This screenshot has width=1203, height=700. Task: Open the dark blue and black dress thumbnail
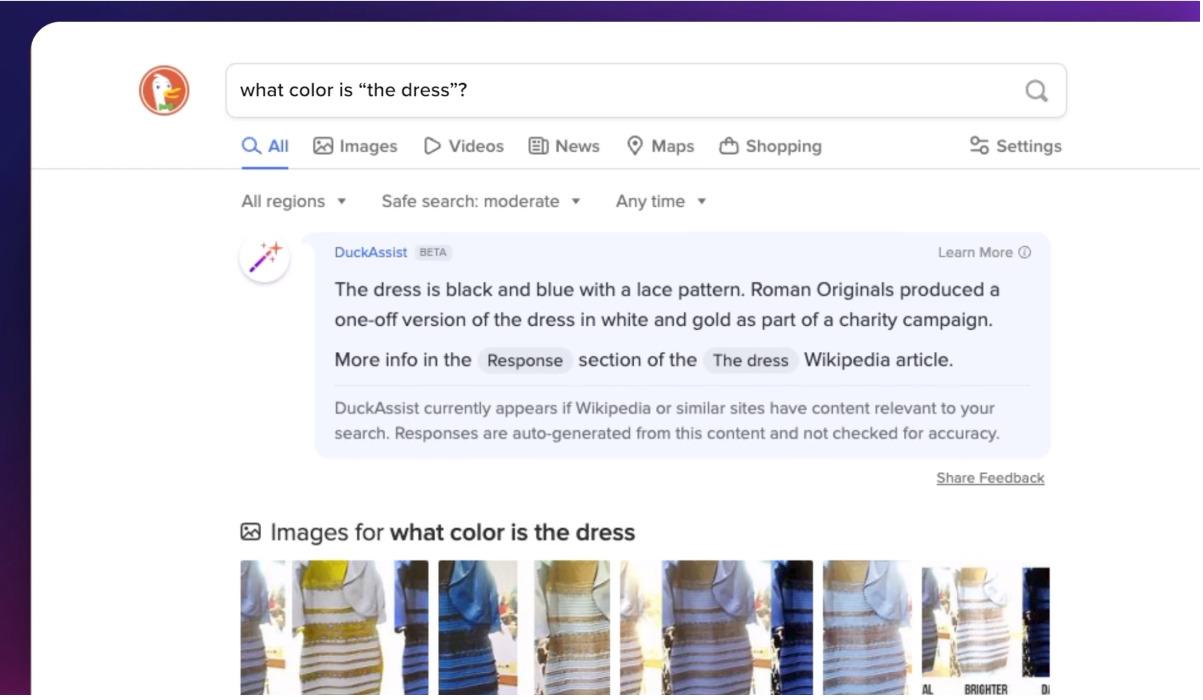click(477, 628)
